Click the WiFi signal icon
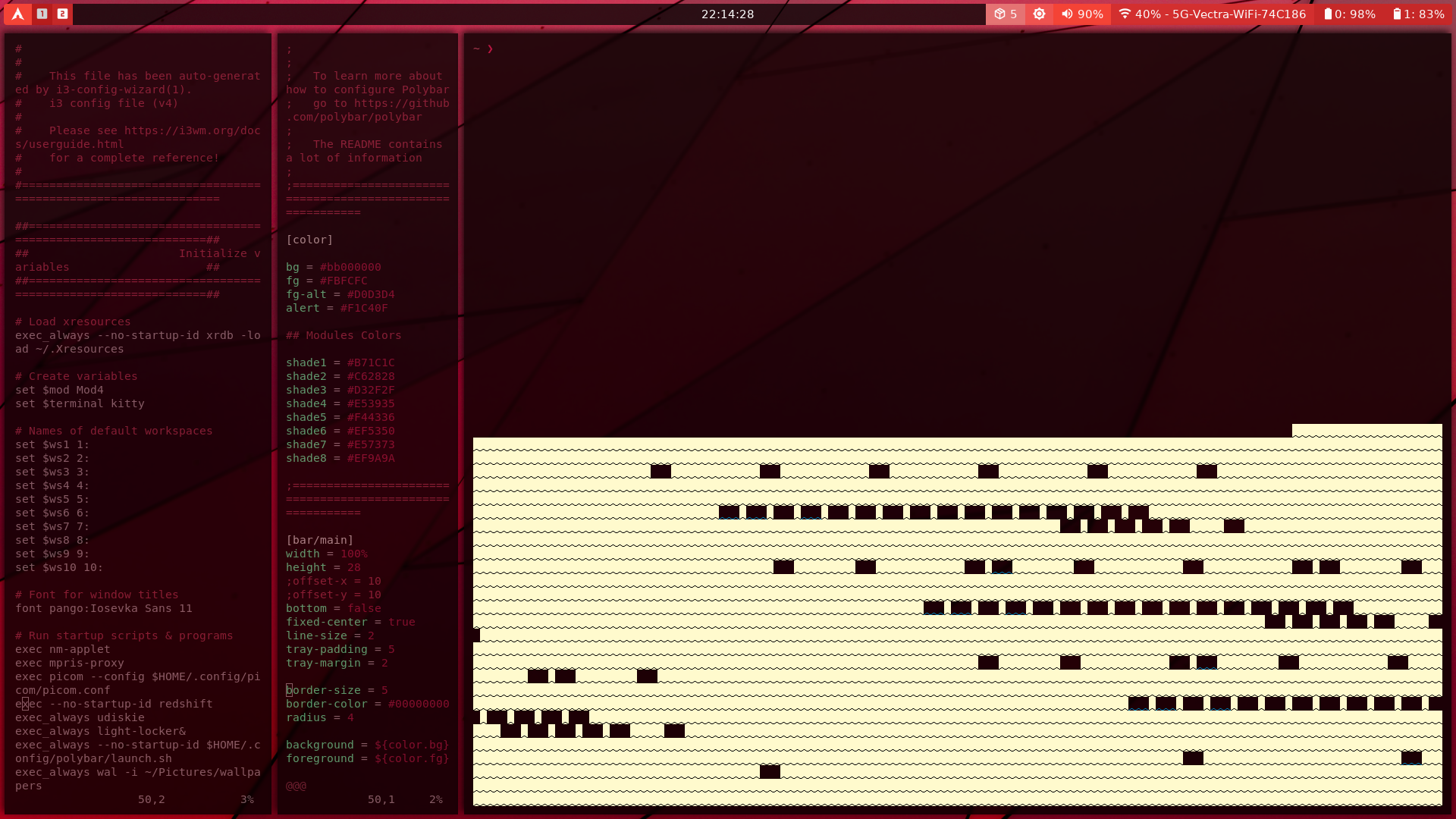The width and height of the screenshot is (1456, 819). (1124, 14)
